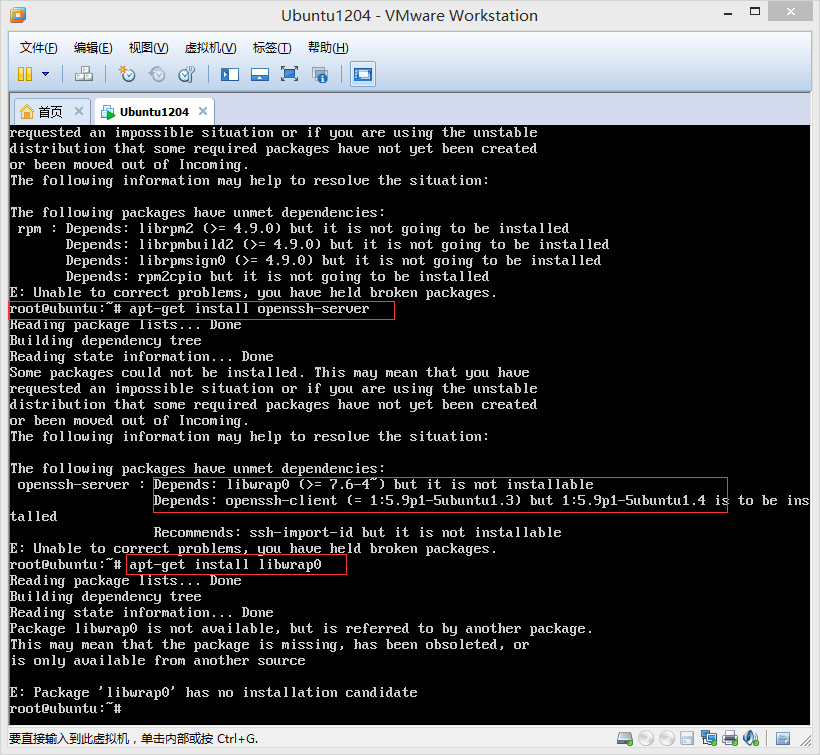Click the message log icon in status bar
This screenshot has width=820, height=755.
tap(783, 738)
